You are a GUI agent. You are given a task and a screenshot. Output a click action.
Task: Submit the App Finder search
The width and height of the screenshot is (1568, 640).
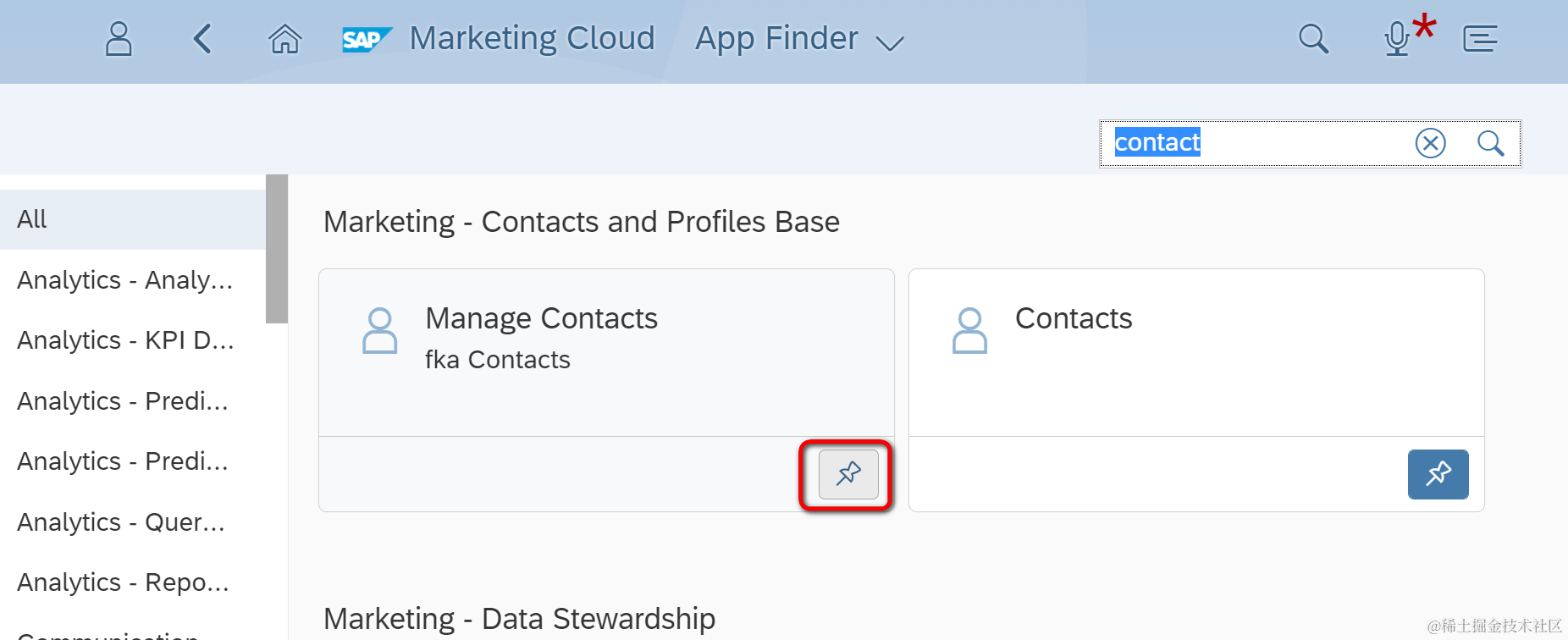1490,143
